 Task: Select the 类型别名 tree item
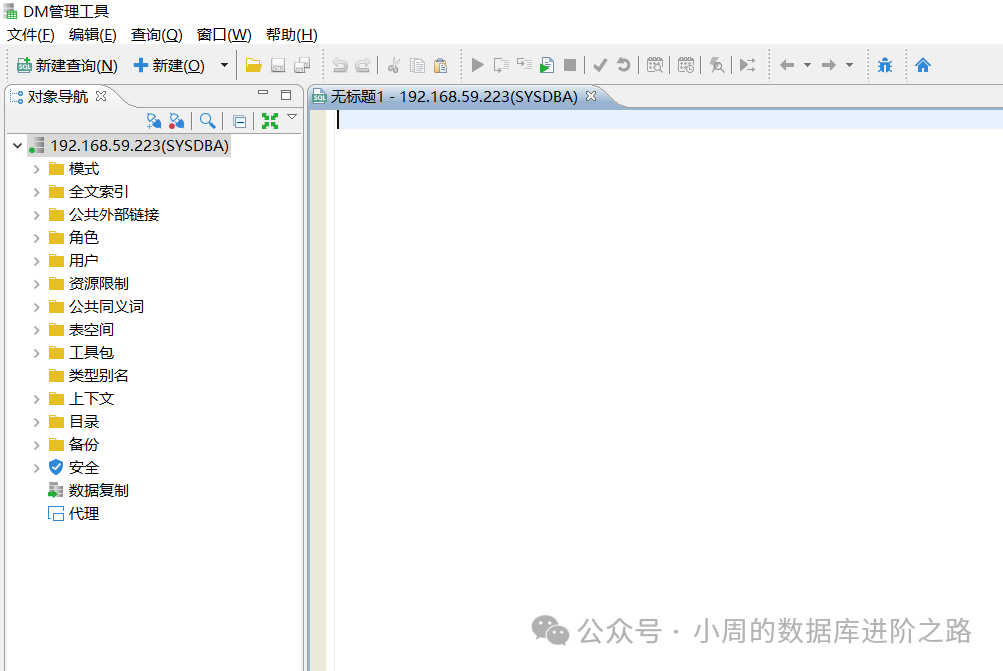99,375
